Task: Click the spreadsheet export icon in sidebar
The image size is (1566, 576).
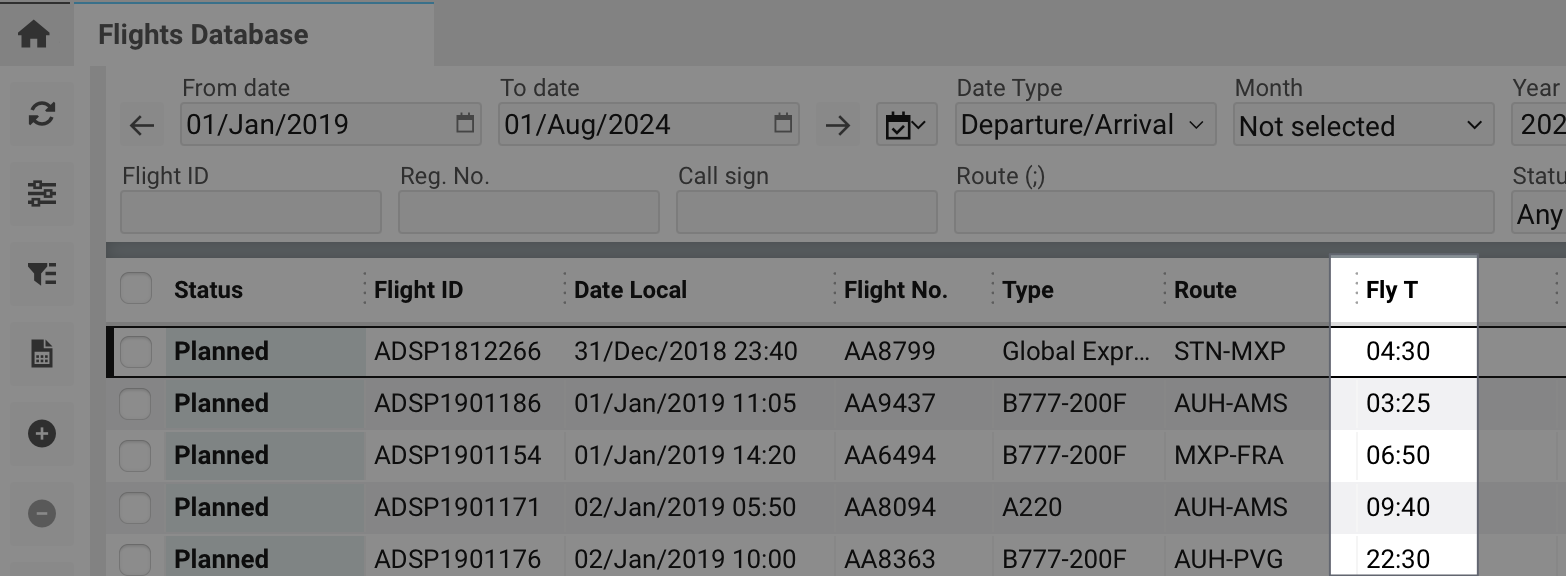Action: 41,353
